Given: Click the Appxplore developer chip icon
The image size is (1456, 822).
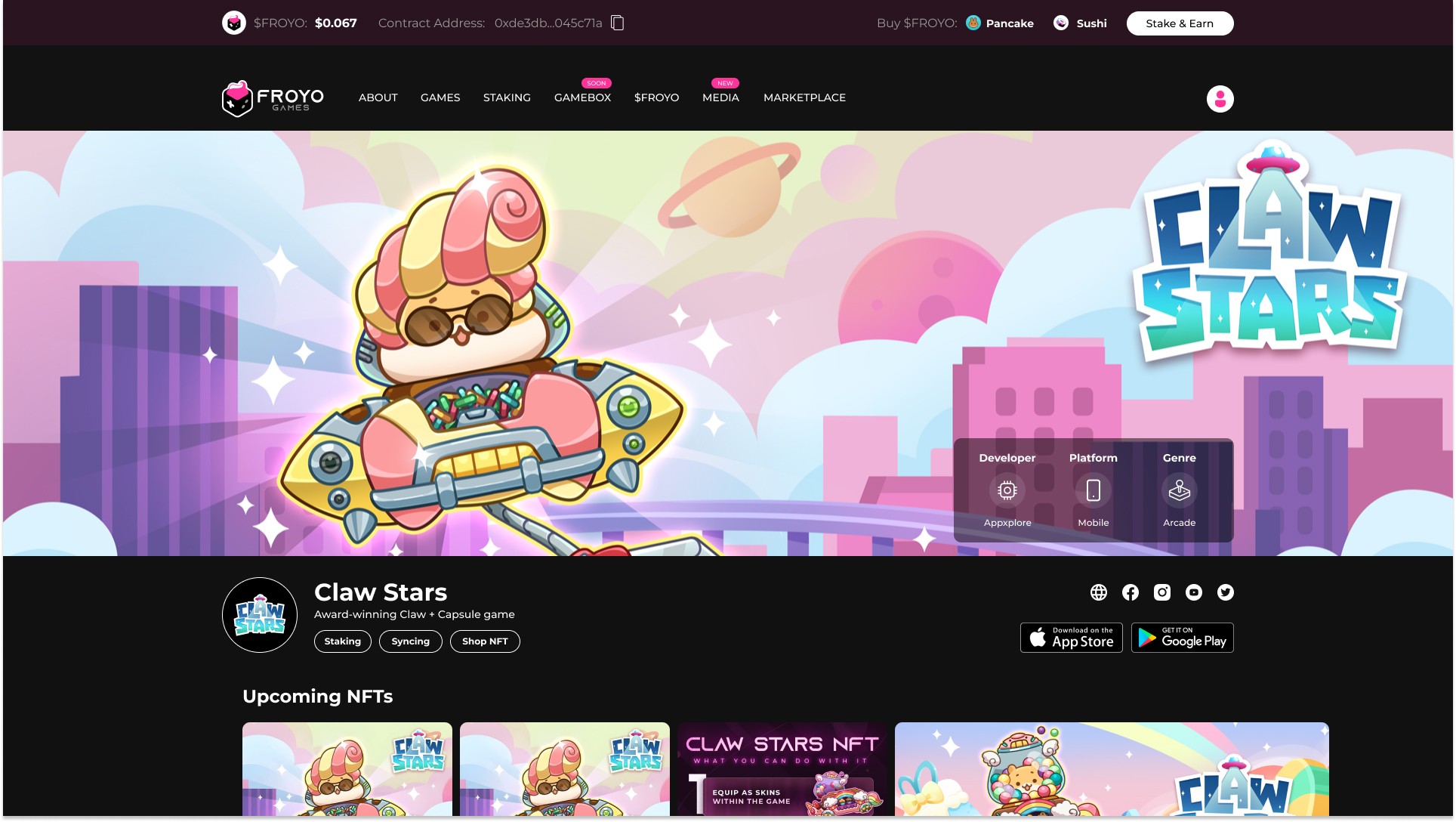Looking at the screenshot, I should pos(1007,491).
